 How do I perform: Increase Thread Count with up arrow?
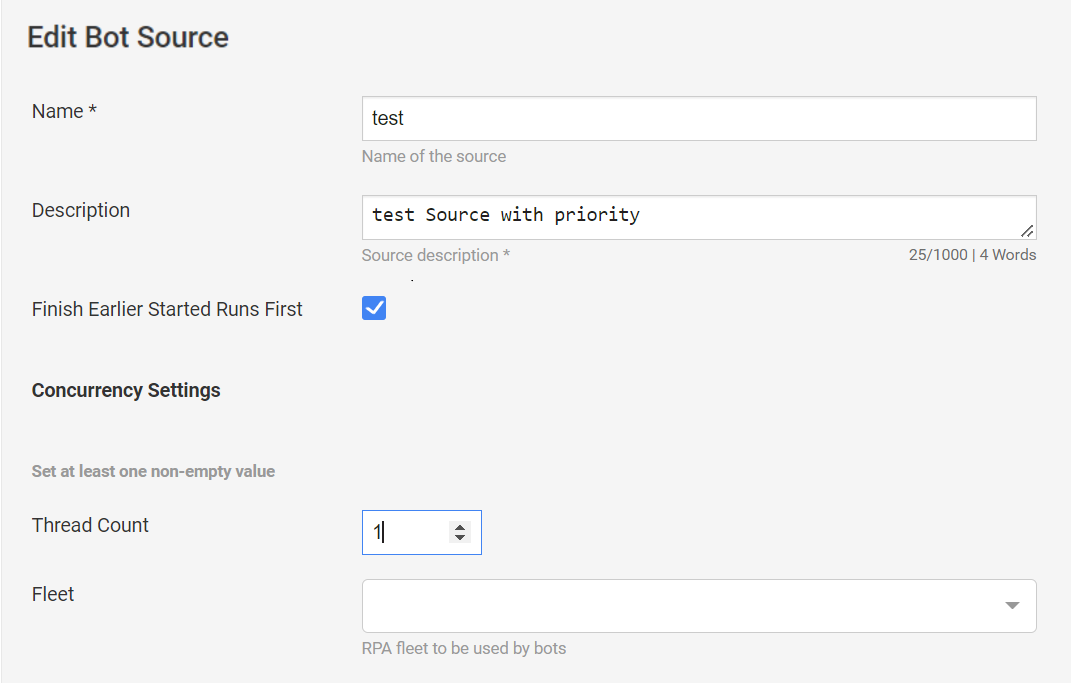tap(460, 527)
